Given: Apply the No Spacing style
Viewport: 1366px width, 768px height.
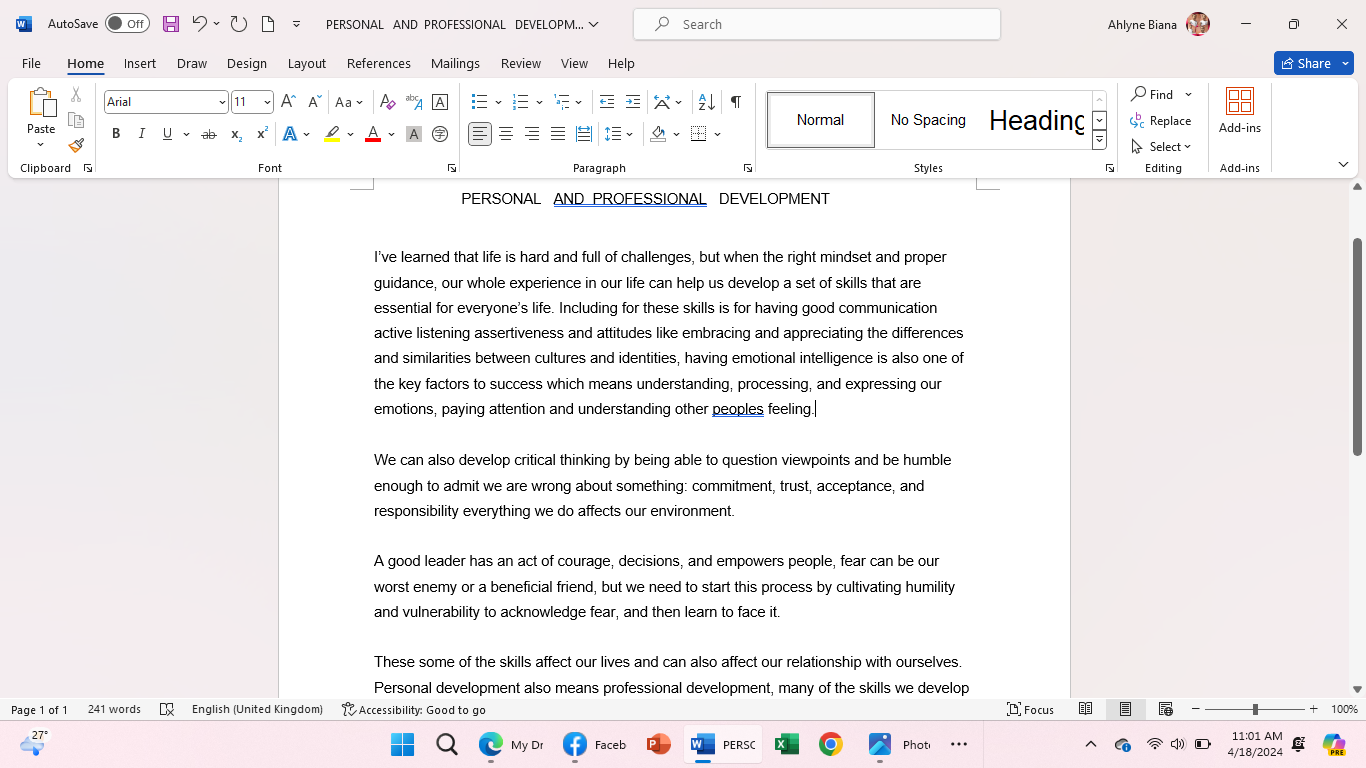Looking at the screenshot, I should pos(928,120).
